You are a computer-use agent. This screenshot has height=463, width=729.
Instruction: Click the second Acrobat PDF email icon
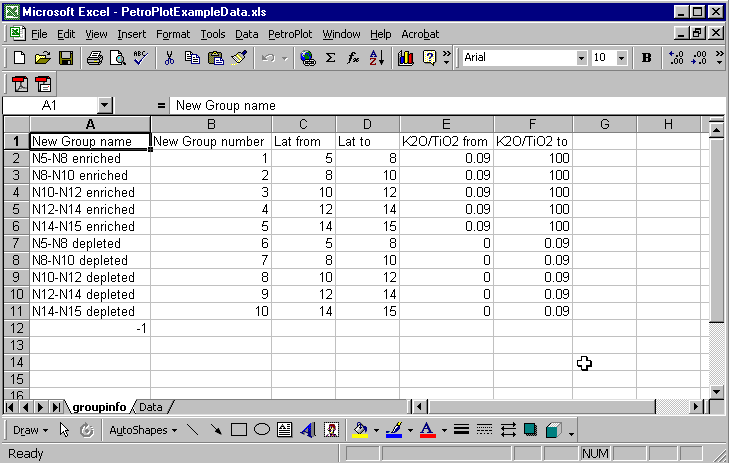[x=43, y=84]
